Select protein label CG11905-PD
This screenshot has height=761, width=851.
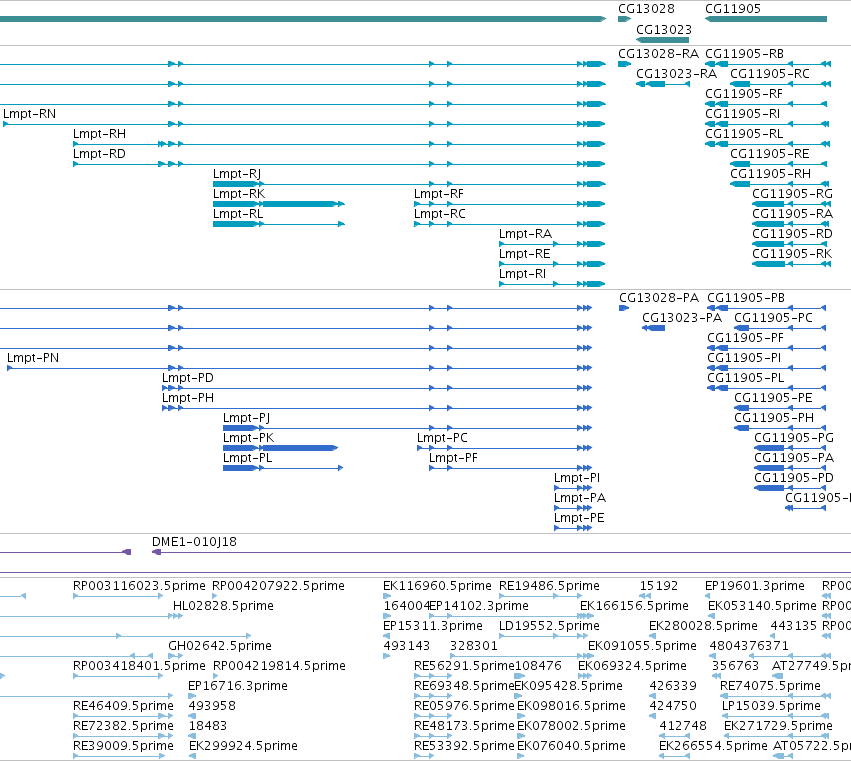point(794,478)
